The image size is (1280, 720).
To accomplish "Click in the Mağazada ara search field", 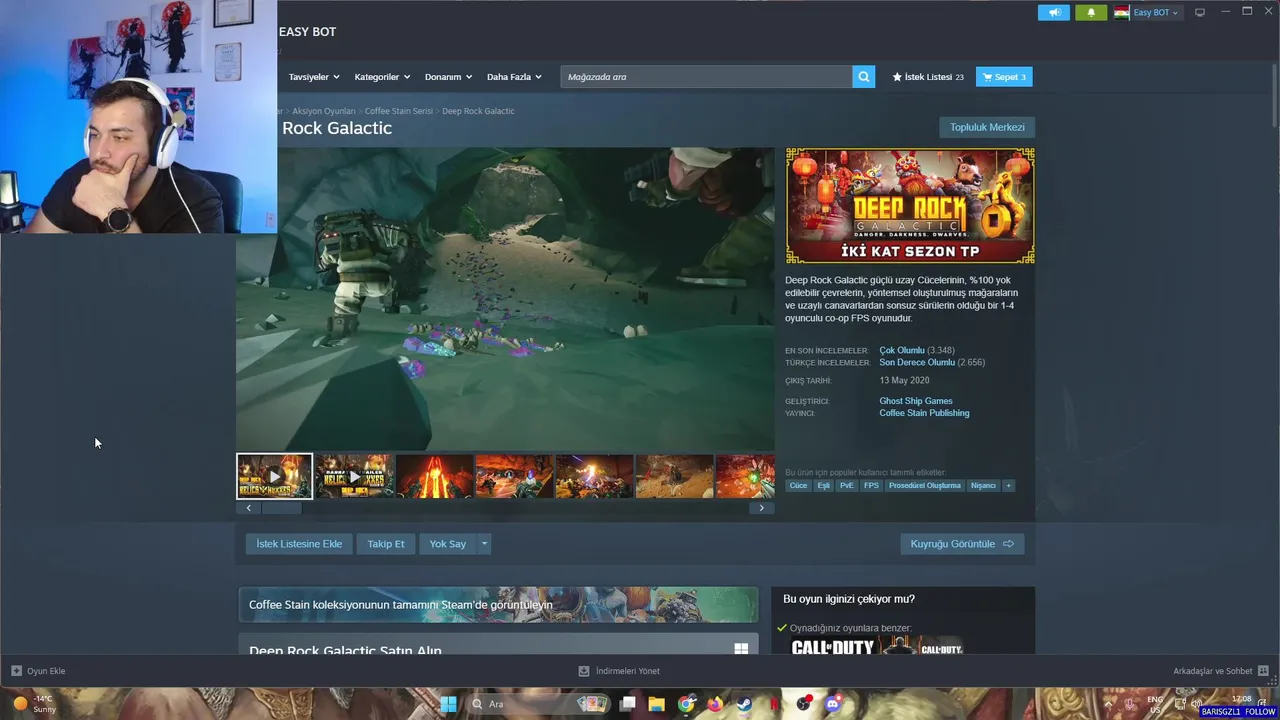I will click(x=706, y=77).
